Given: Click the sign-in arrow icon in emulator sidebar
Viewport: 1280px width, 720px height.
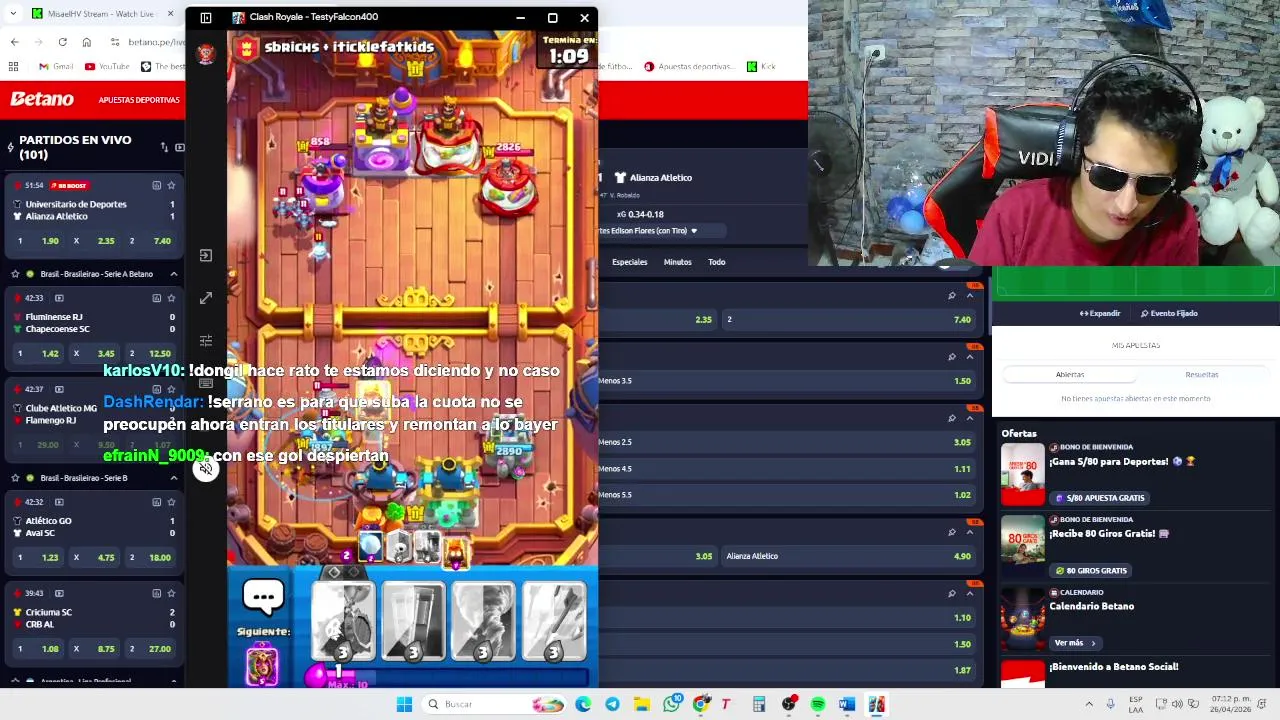Looking at the screenshot, I should 205,255.
